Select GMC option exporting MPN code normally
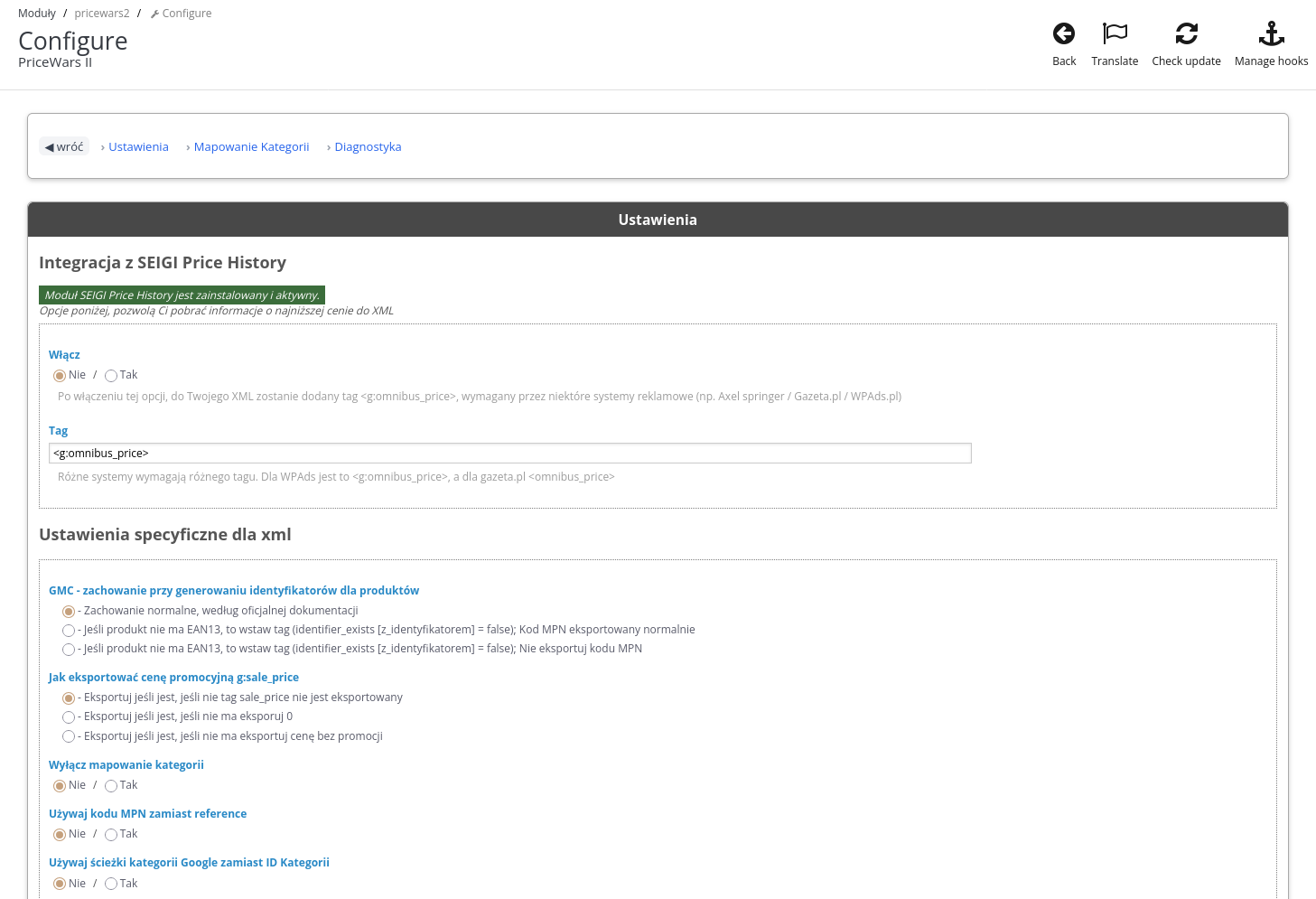The width and height of the screenshot is (1316, 899). coord(69,631)
